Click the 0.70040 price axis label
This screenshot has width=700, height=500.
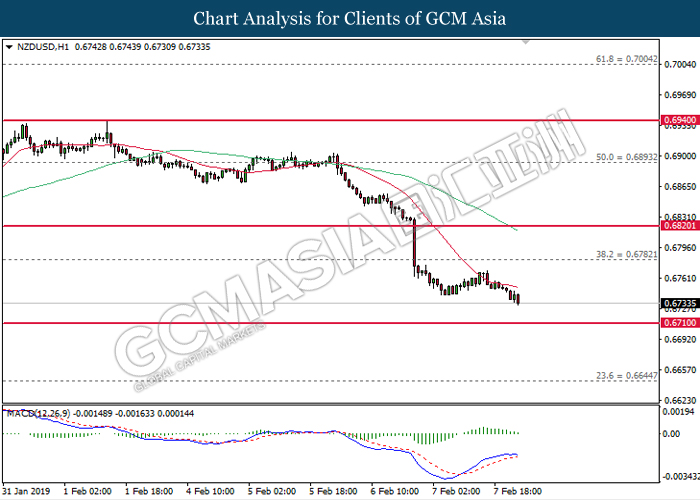(x=680, y=65)
